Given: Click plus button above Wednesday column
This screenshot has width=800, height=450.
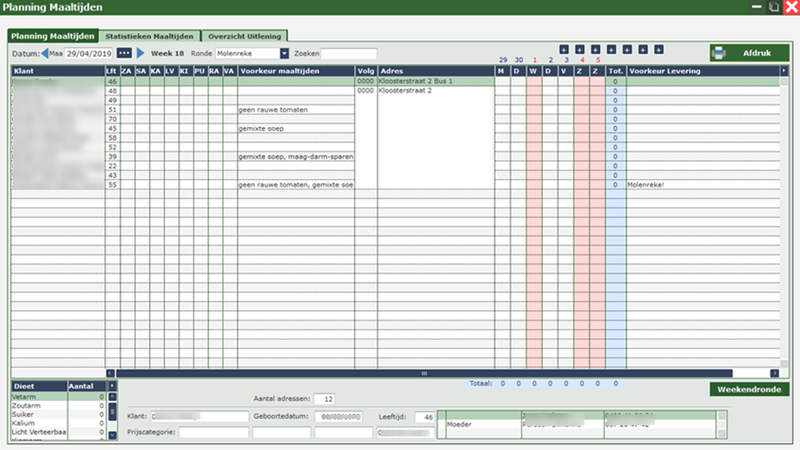Looking at the screenshot, I should (x=596, y=49).
